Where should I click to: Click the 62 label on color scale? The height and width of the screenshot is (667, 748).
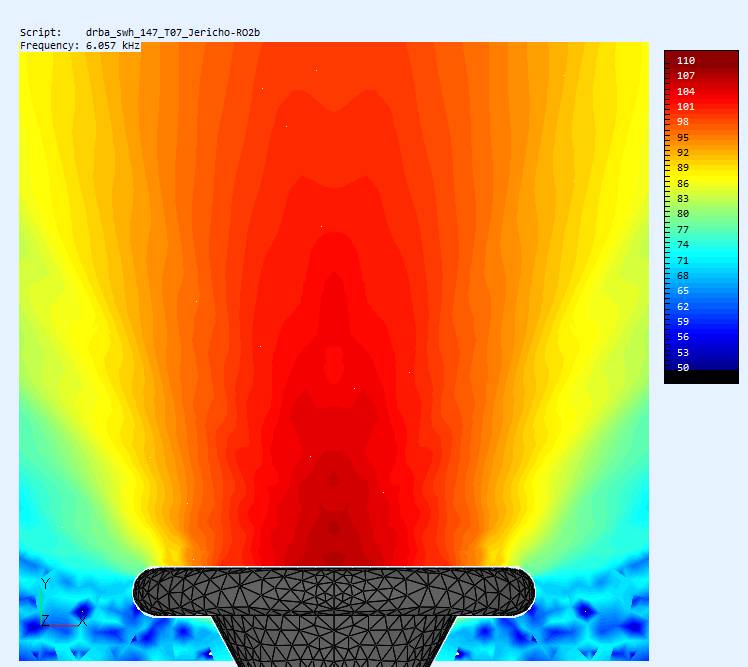[x=683, y=307]
